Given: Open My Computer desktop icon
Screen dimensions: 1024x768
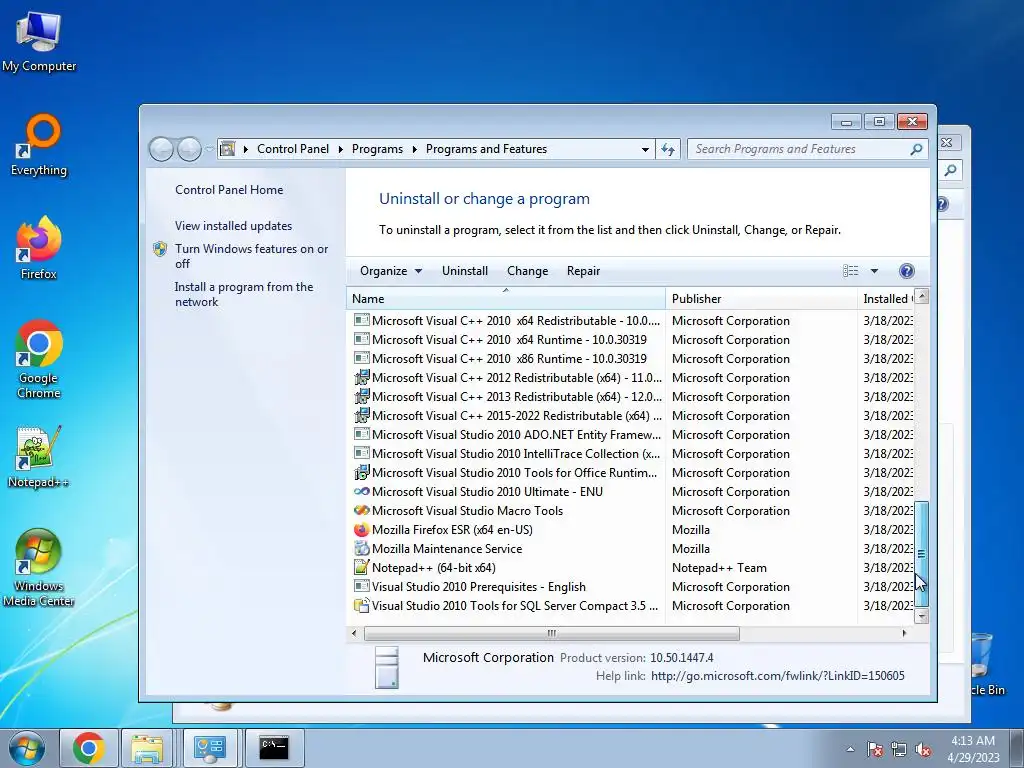Looking at the screenshot, I should pos(39,42).
